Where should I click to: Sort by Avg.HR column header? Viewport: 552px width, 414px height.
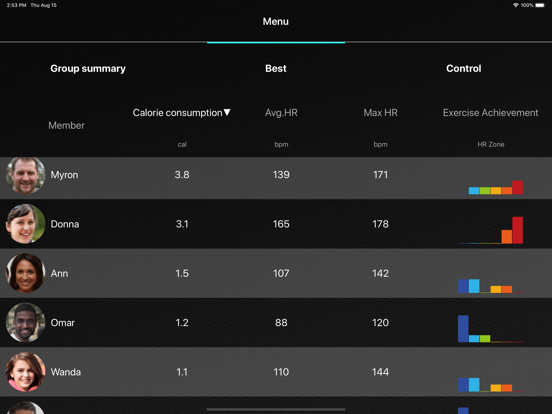point(281,113)
